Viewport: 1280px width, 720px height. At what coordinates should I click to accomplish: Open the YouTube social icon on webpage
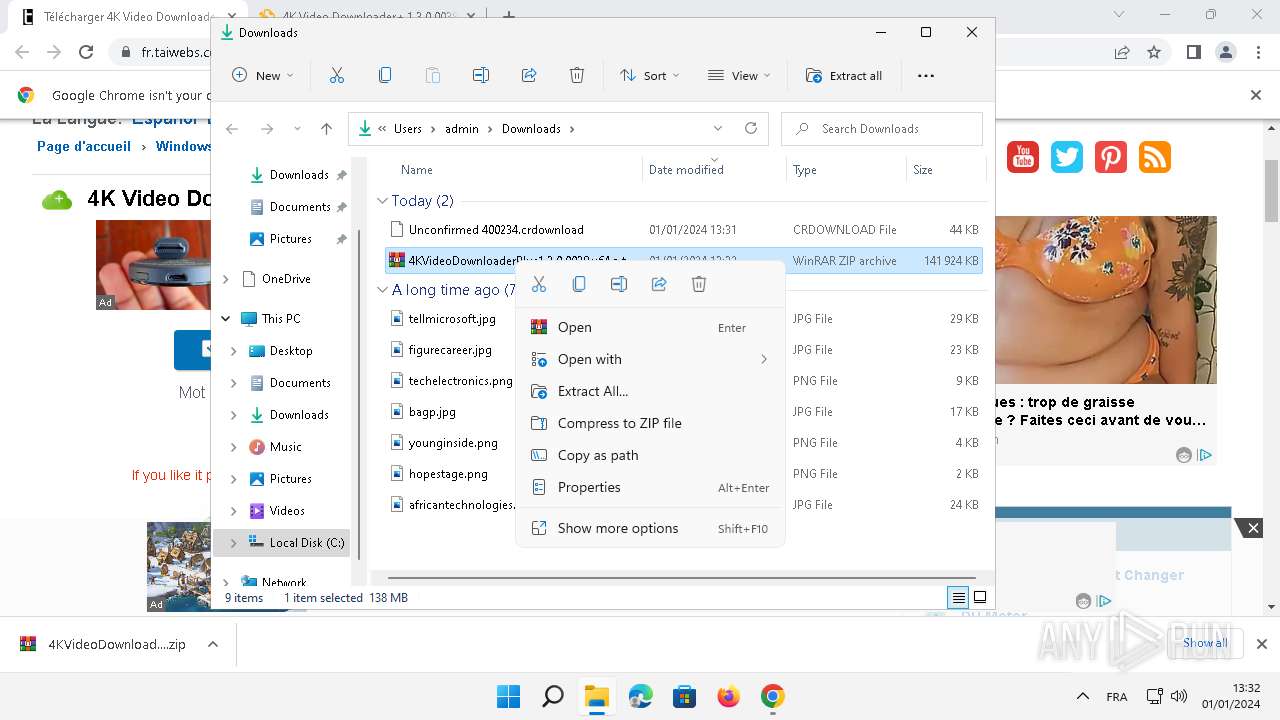[1023, 157]
